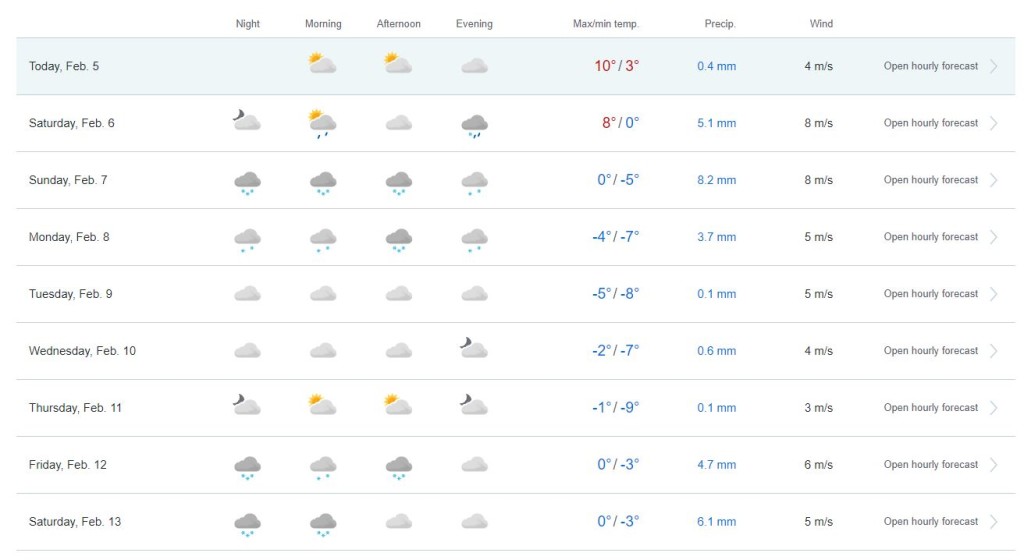Open hourly forecast for Monday, Feb. 8
The height and width of the screenshot is (560, 1024).
click(x=930, y=237)
